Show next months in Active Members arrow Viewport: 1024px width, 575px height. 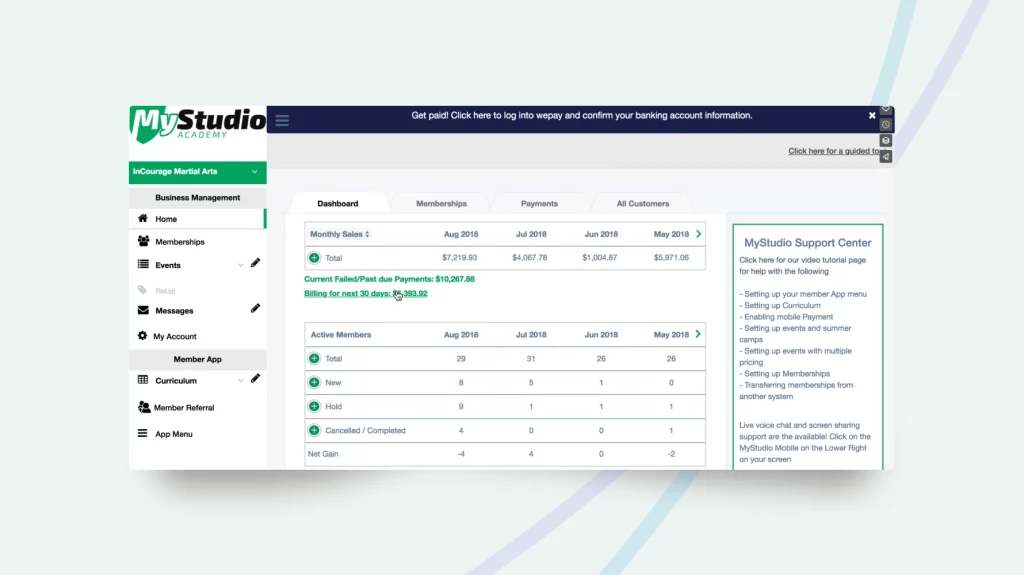[x=699, y=335]
